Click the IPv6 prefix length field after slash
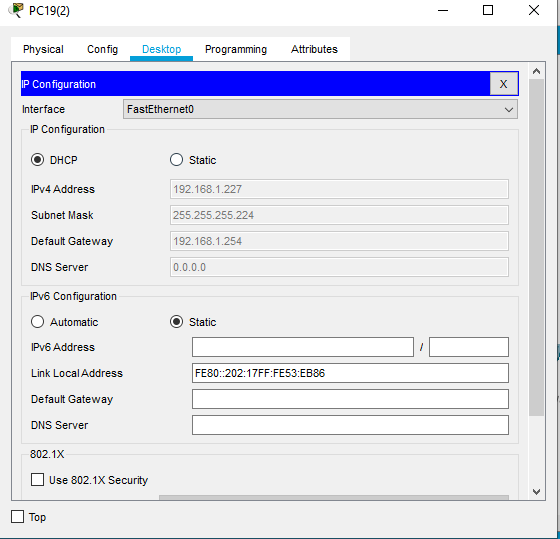 [469, 347]
